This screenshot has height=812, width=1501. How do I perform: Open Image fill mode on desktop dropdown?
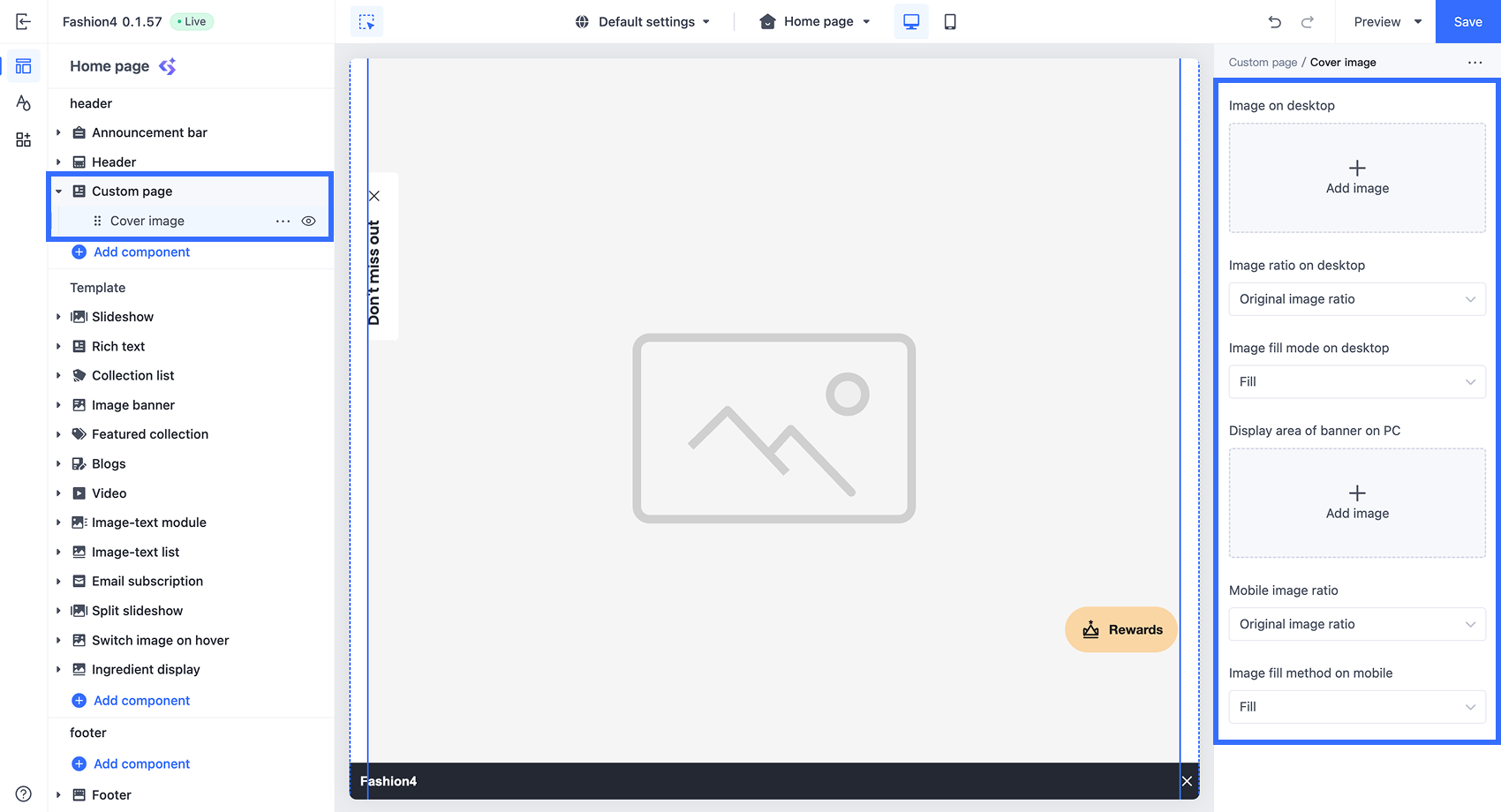tap(1357, 382)
